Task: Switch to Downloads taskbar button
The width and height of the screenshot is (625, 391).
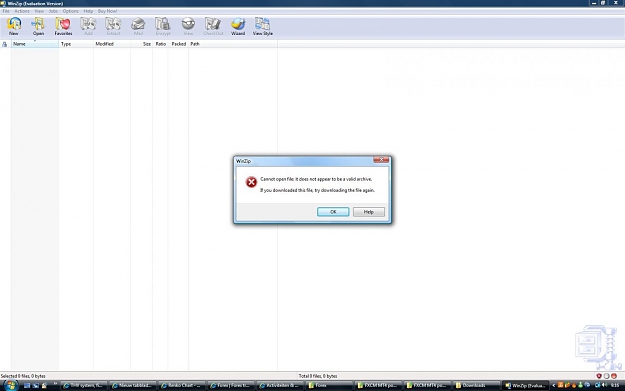Action: [x=476, y=385]
